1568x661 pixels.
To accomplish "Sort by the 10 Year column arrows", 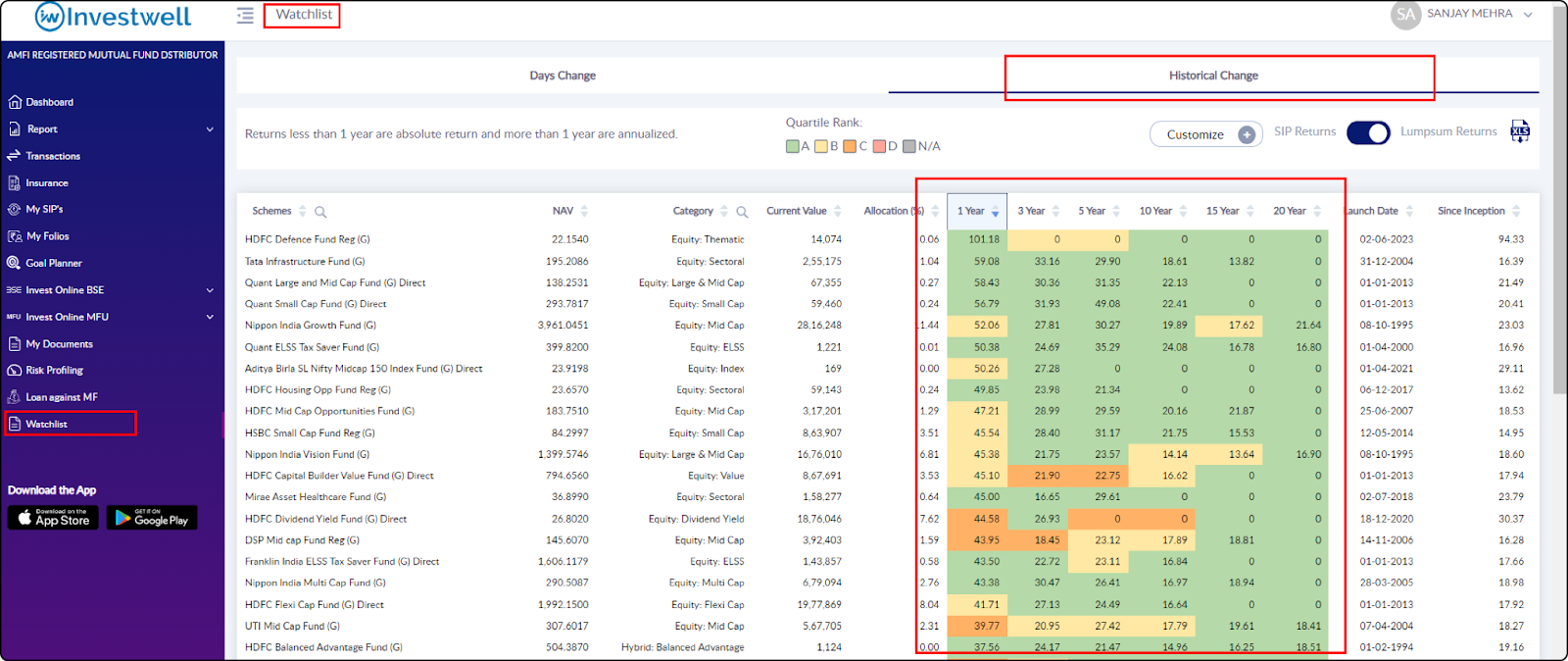I will [x=1183, y=211].
